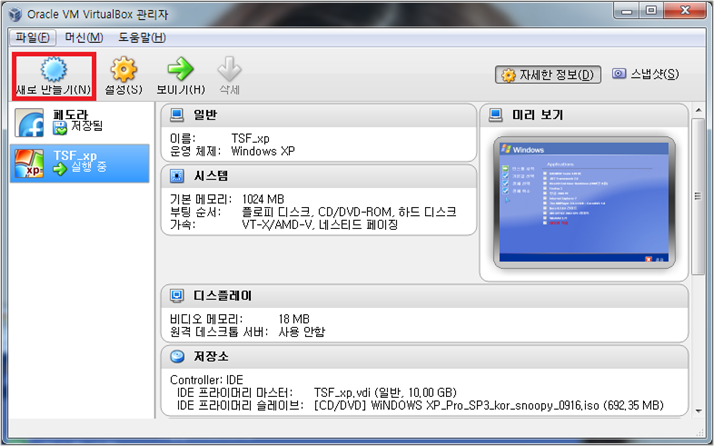Click the 미리 보기 section monitor icon
714x446 pixels.
coord(495,115)
